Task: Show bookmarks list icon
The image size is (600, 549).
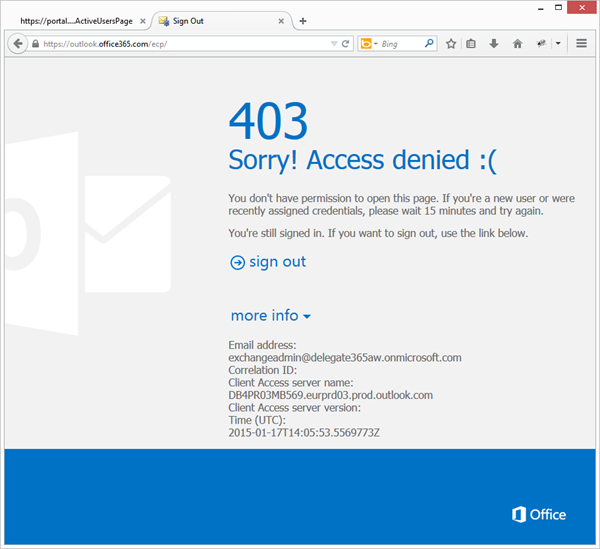Action: tap(471, 44)
